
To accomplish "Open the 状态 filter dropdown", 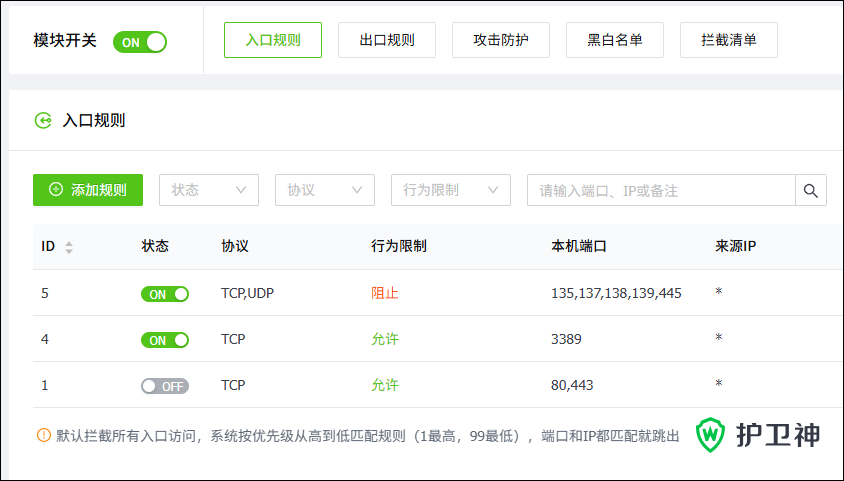I will click(x=209, y=190).
